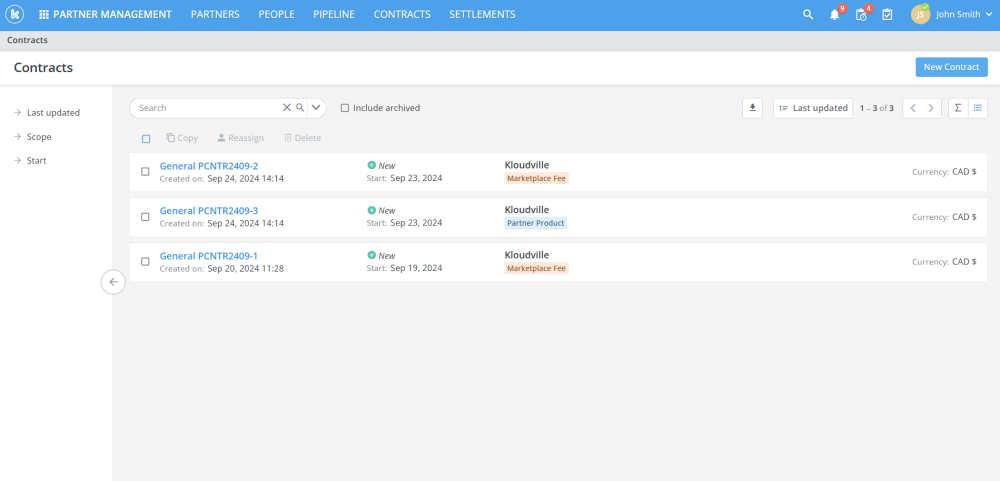Screen dimensions: 1000x481
Task: Open the People menu
Action: click(277, 14)
